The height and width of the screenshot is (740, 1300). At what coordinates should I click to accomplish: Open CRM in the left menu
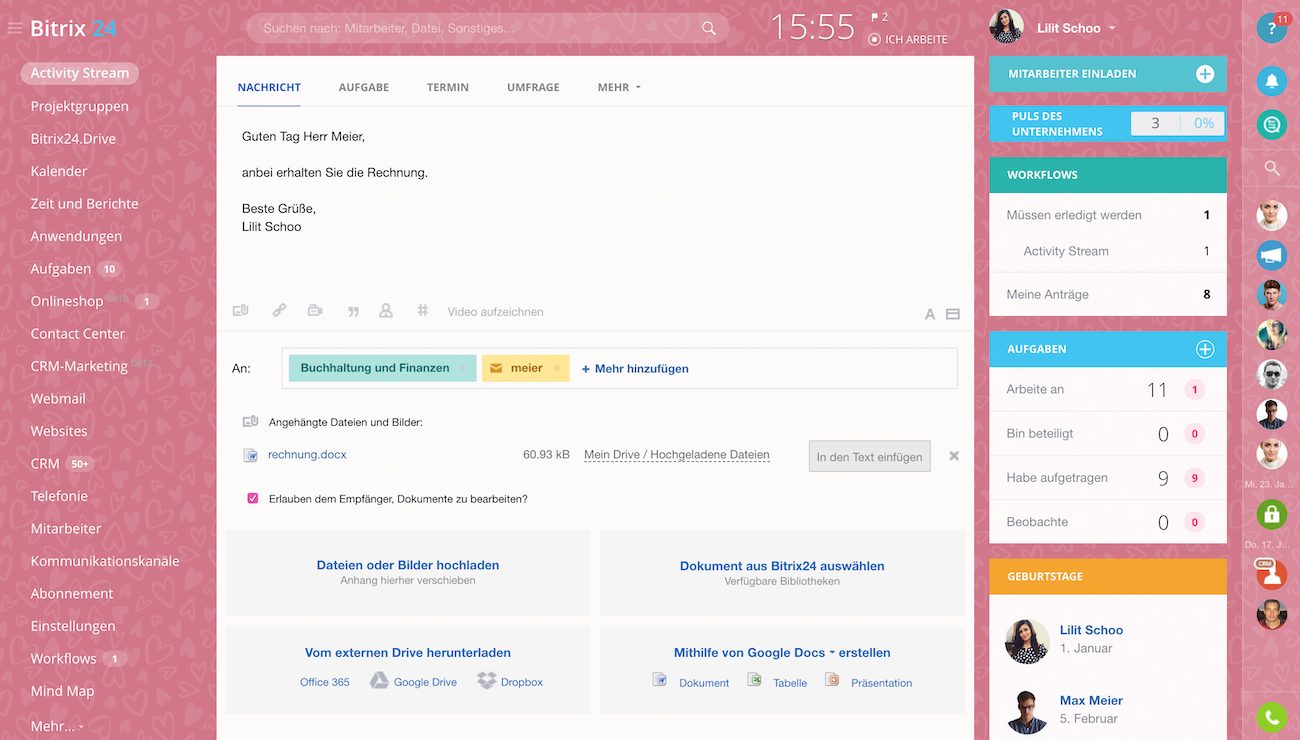tap(45, 463)
